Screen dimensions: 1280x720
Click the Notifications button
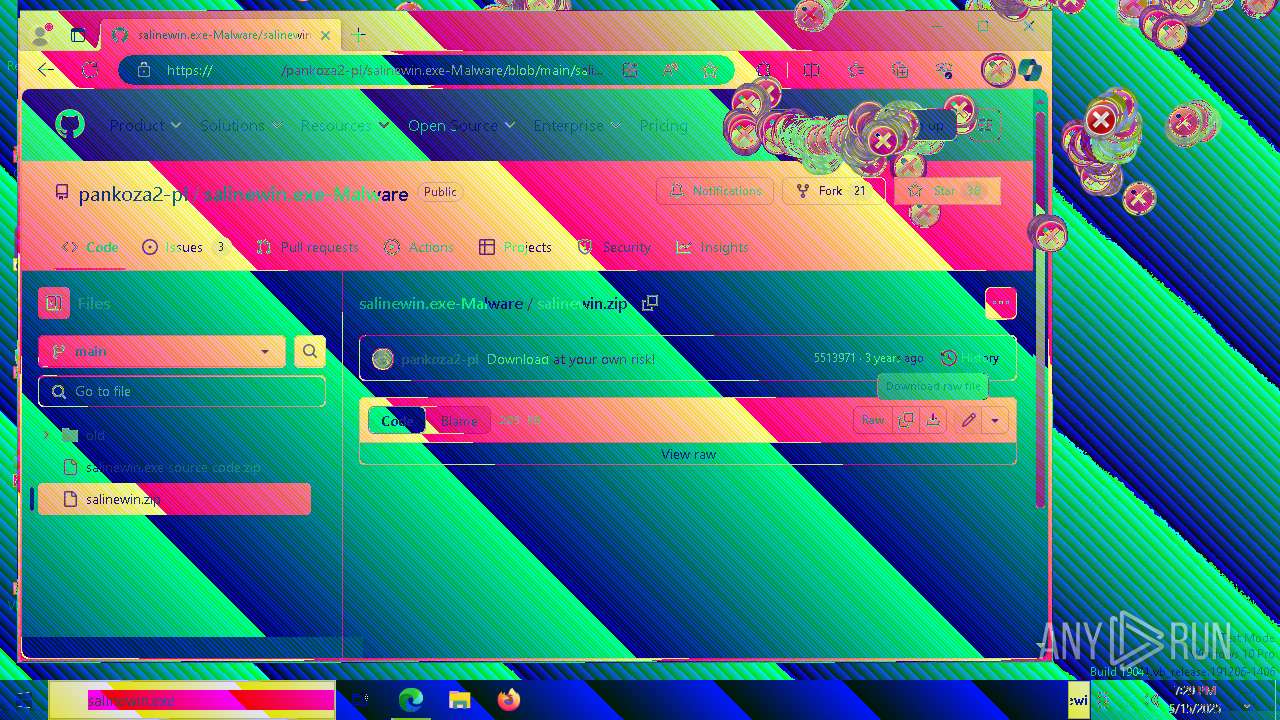(716, 191)
